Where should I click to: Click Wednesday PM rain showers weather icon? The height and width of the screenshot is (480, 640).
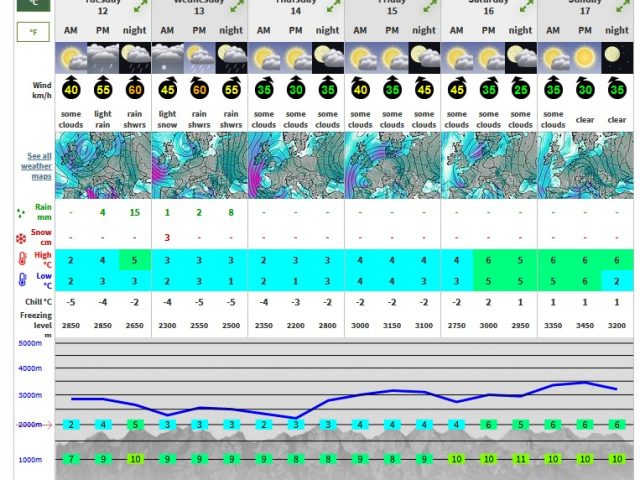[199, 58]
